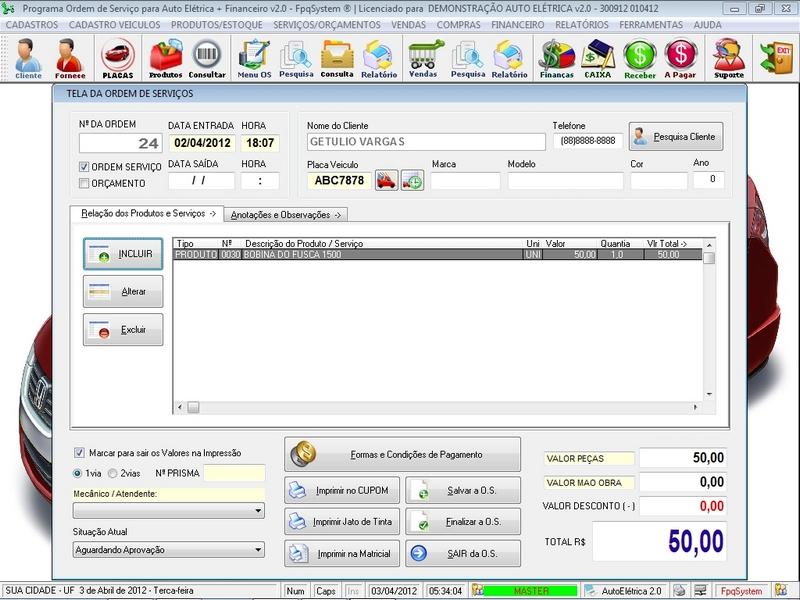Open the CADASTROS menu

click(x=32, y=25)
